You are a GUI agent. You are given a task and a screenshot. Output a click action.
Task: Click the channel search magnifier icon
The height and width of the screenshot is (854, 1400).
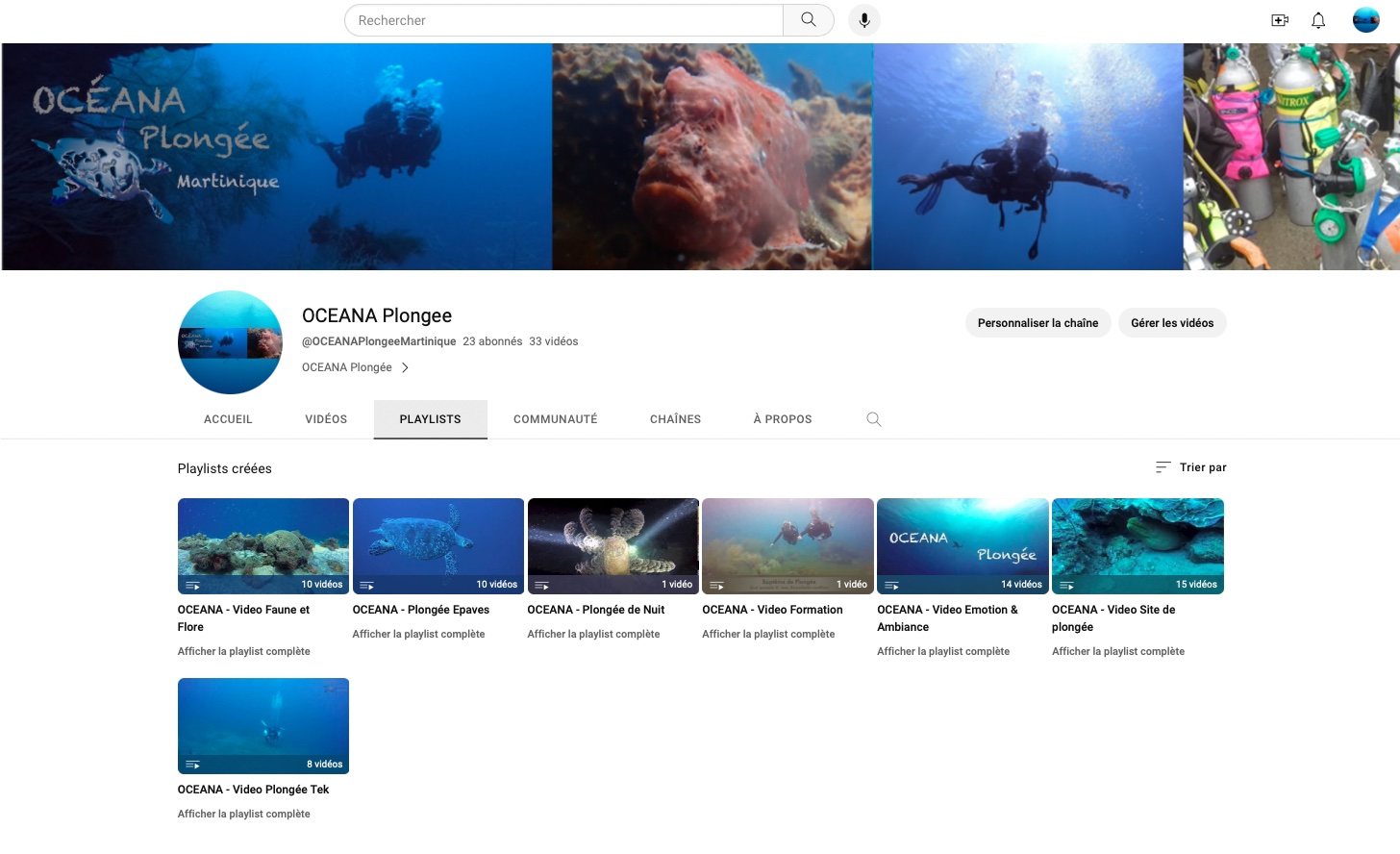click(x=873, y=419)
